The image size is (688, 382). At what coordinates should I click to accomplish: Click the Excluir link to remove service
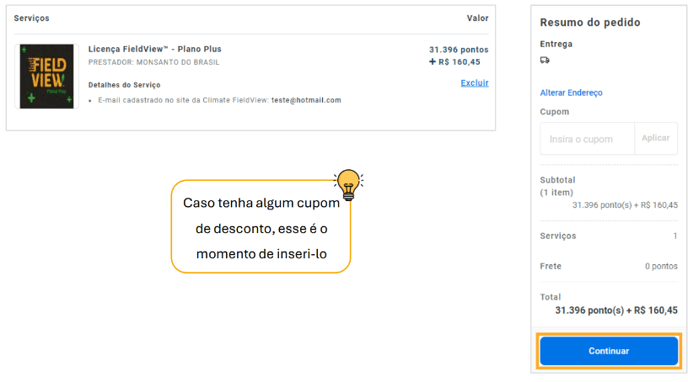474,83
